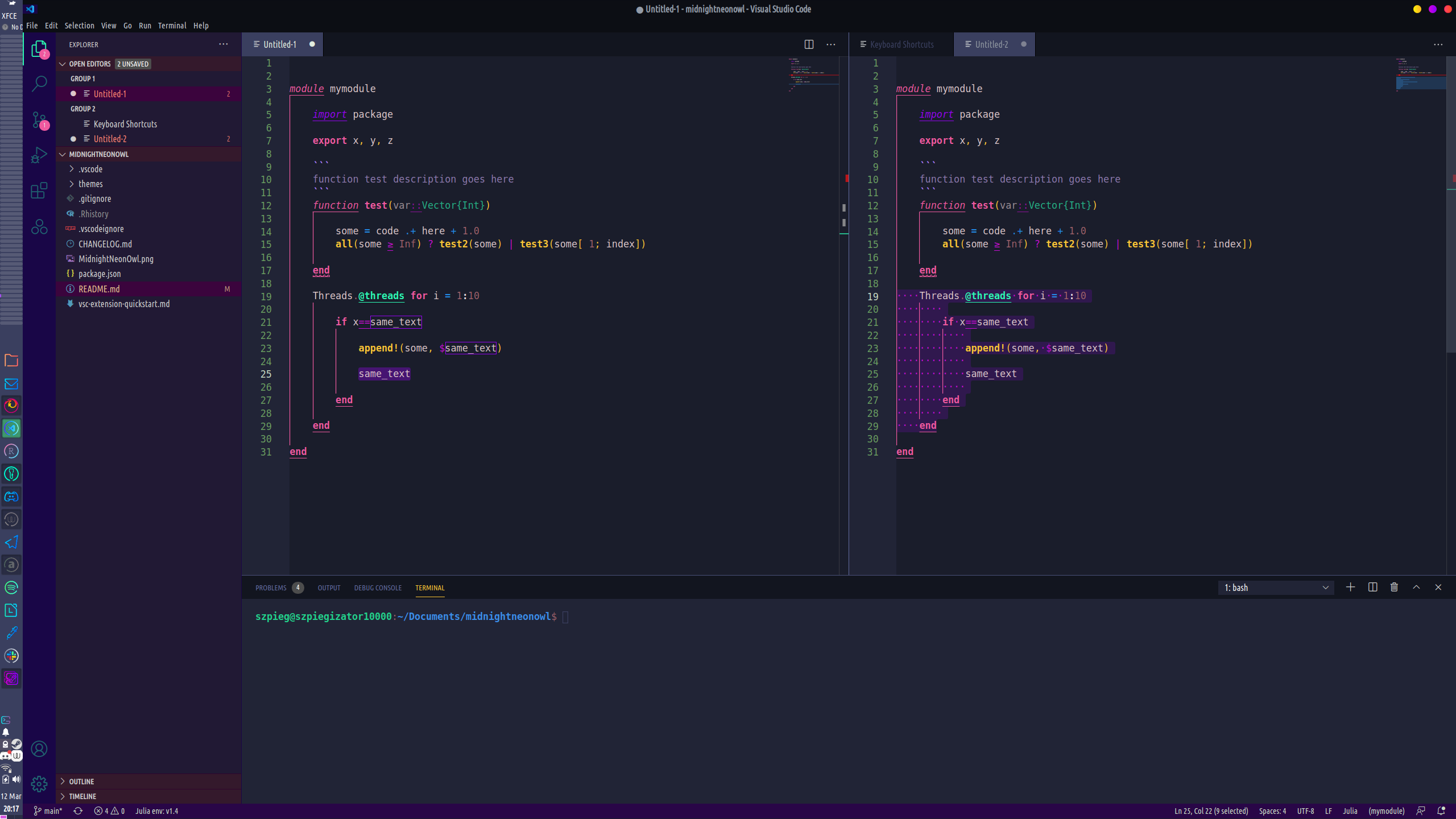This screenshot has width=1456, height=819.
Task: Open README.md in the explorer
Action: coord(148,289)
